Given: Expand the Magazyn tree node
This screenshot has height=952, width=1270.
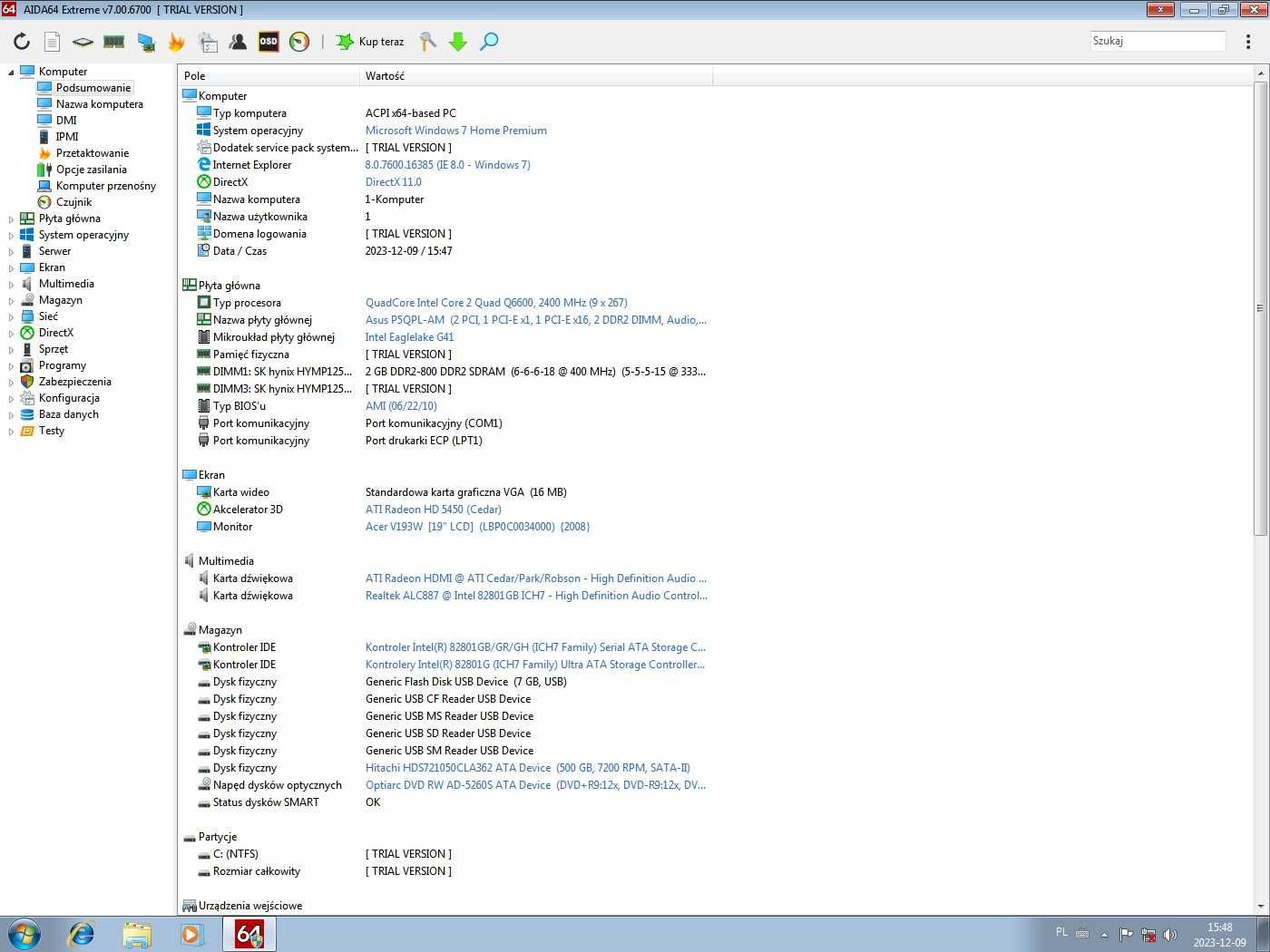Looking at the screenshot, I should [x=11, y=300].
